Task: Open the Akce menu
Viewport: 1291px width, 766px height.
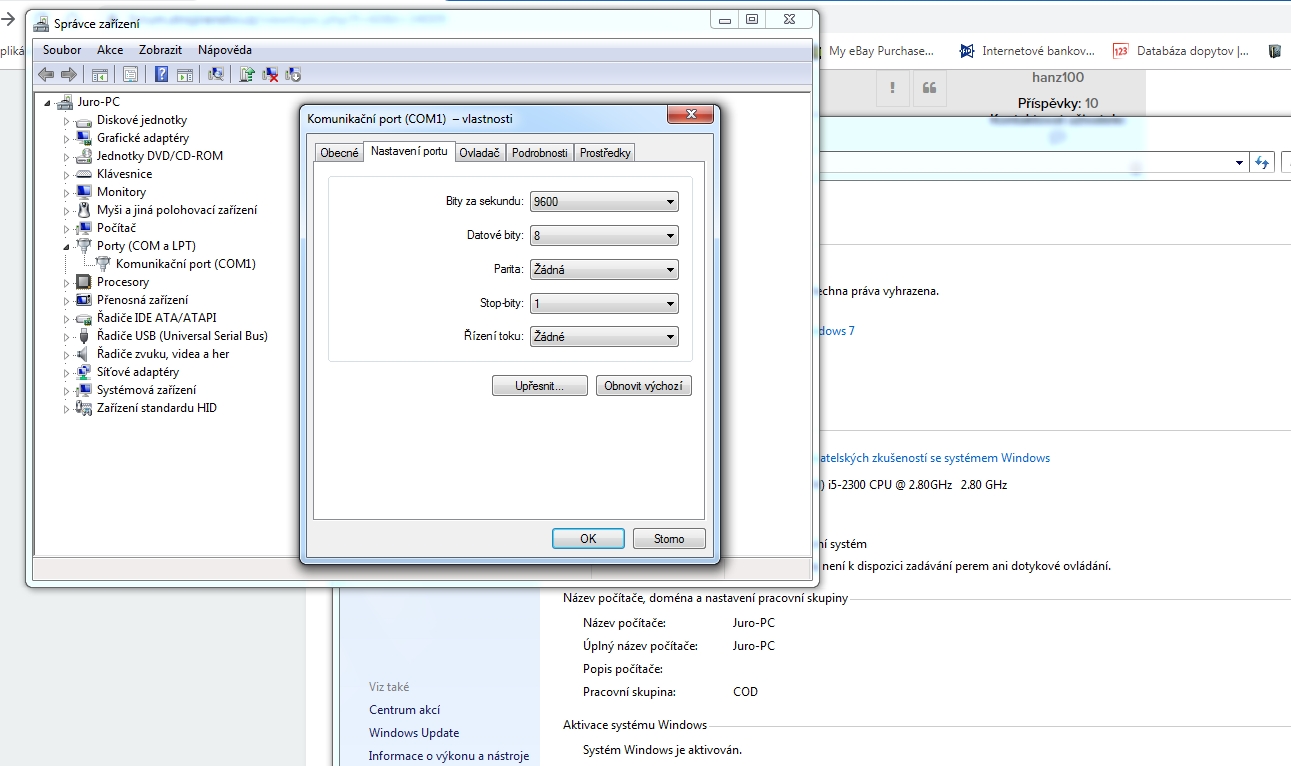Action: click(x=110, y=50)
